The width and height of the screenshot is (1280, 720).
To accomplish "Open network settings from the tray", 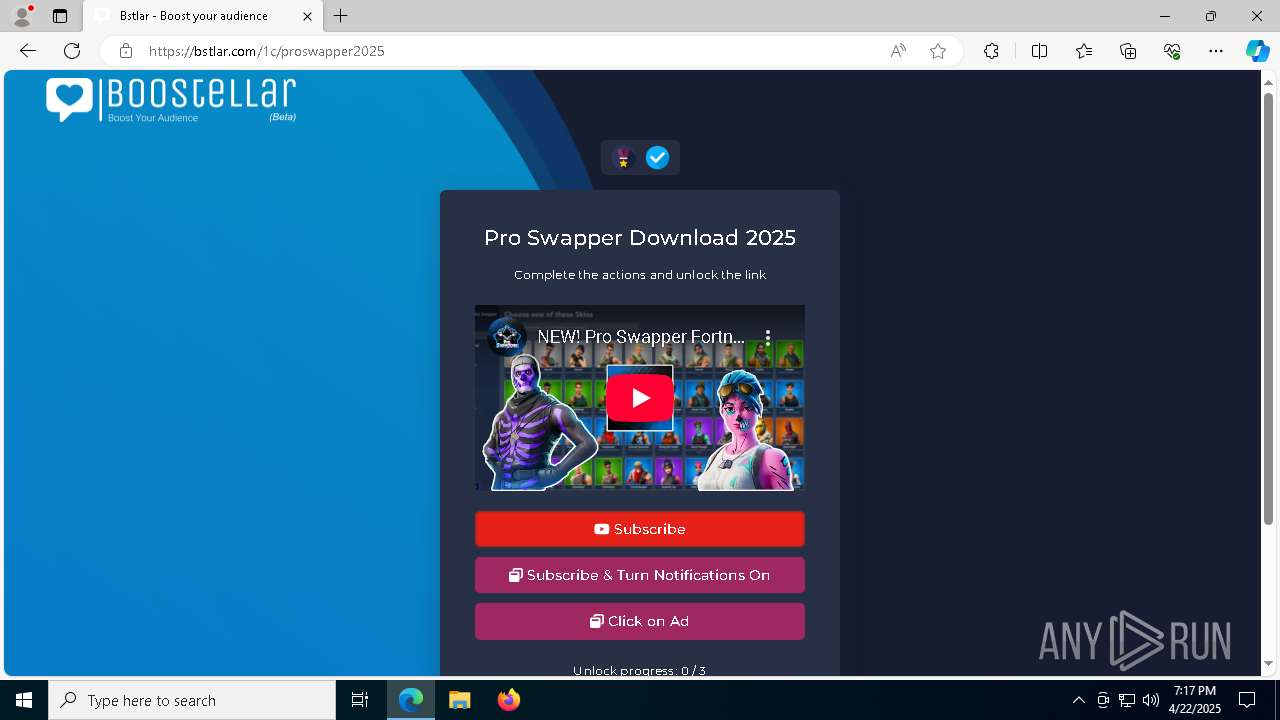I will [1127, 700].
